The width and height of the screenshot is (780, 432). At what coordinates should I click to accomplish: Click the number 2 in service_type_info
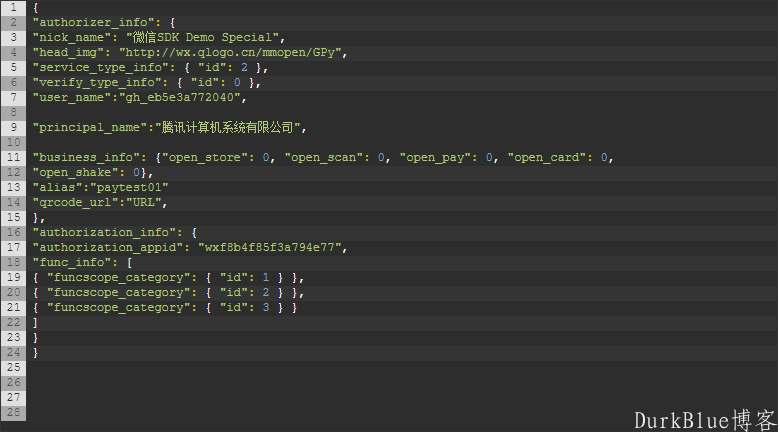coord(244,67)
